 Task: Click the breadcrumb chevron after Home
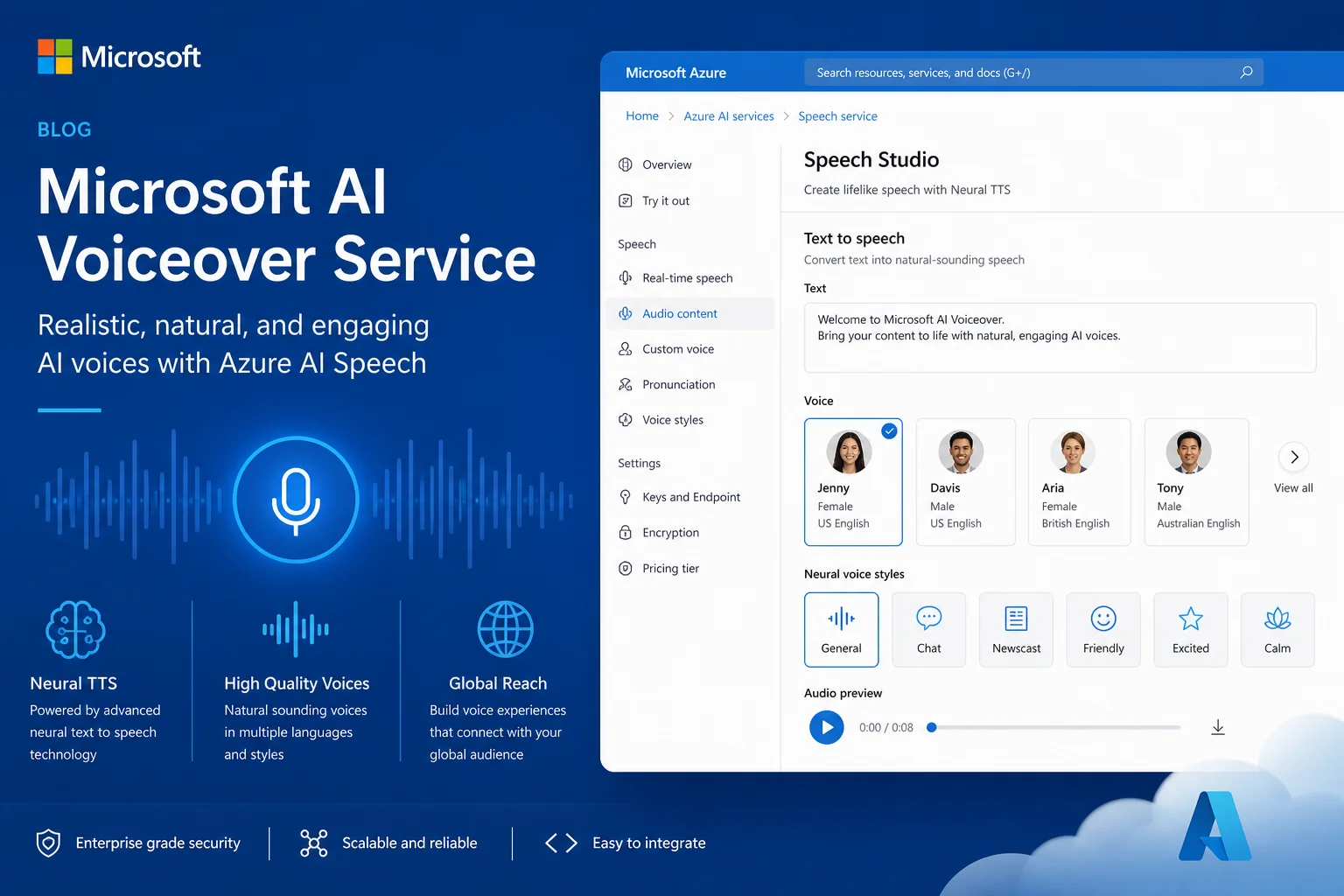pyautogui.click(x=671, y=116)
